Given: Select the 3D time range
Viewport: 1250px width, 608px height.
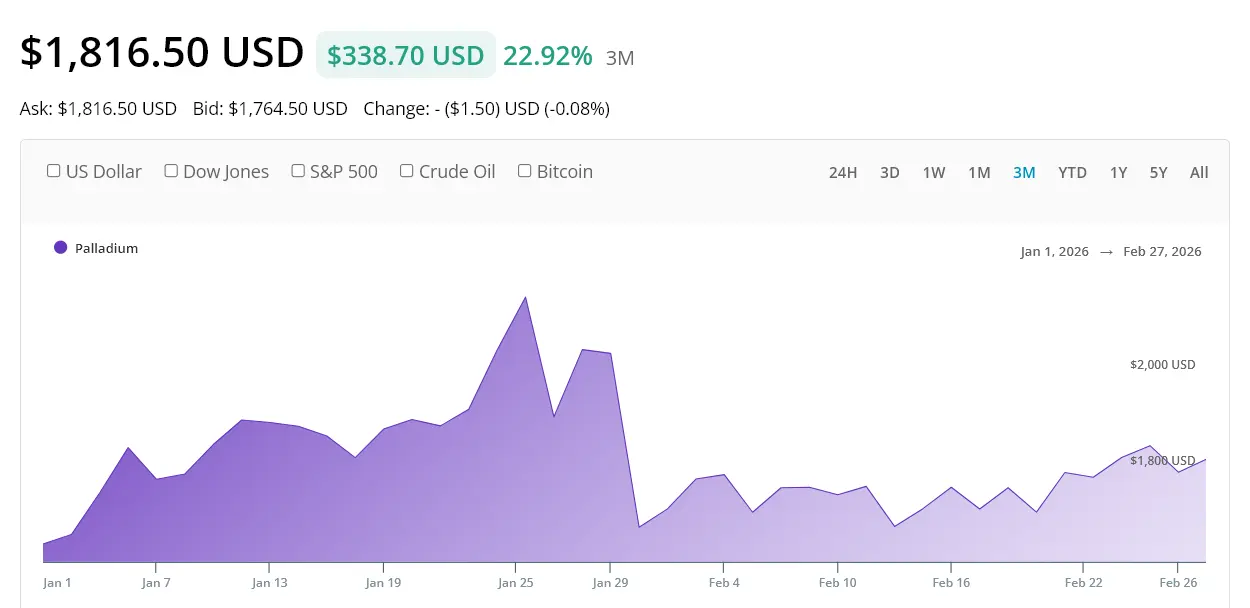Looking at the screenshot, I should tap(890, 172).
